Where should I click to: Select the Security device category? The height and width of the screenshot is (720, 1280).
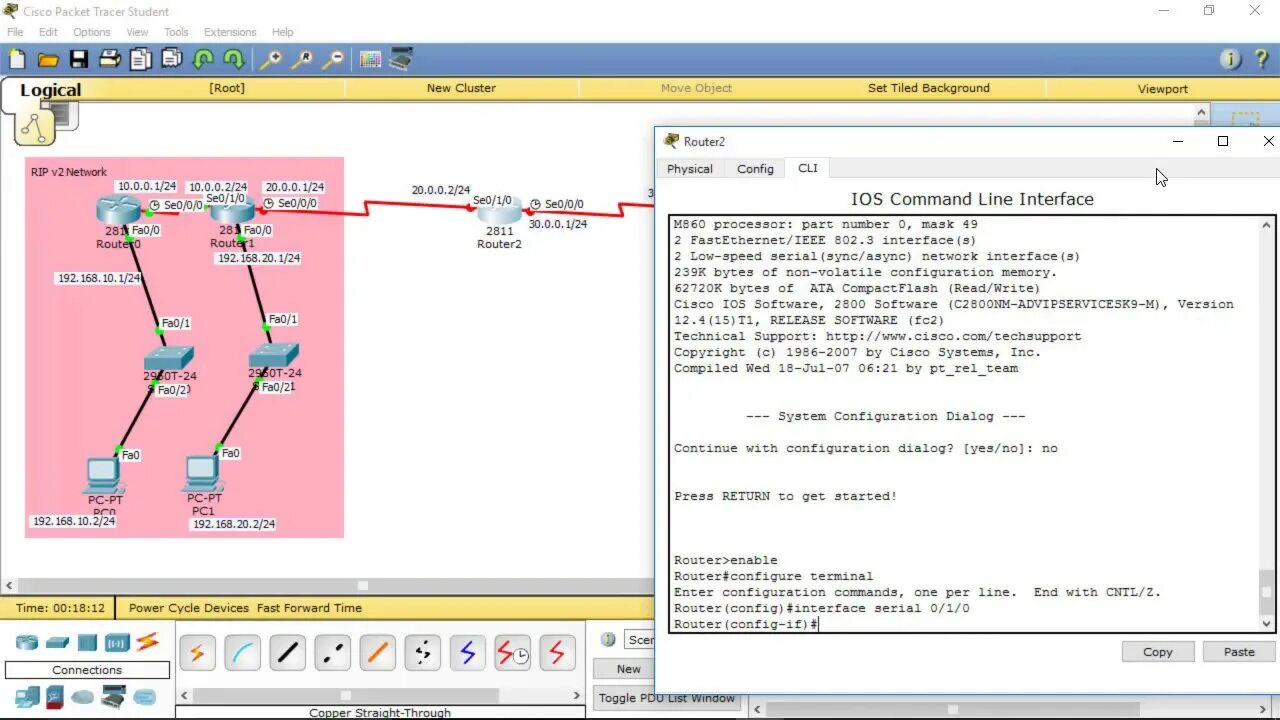coord(55,696)
